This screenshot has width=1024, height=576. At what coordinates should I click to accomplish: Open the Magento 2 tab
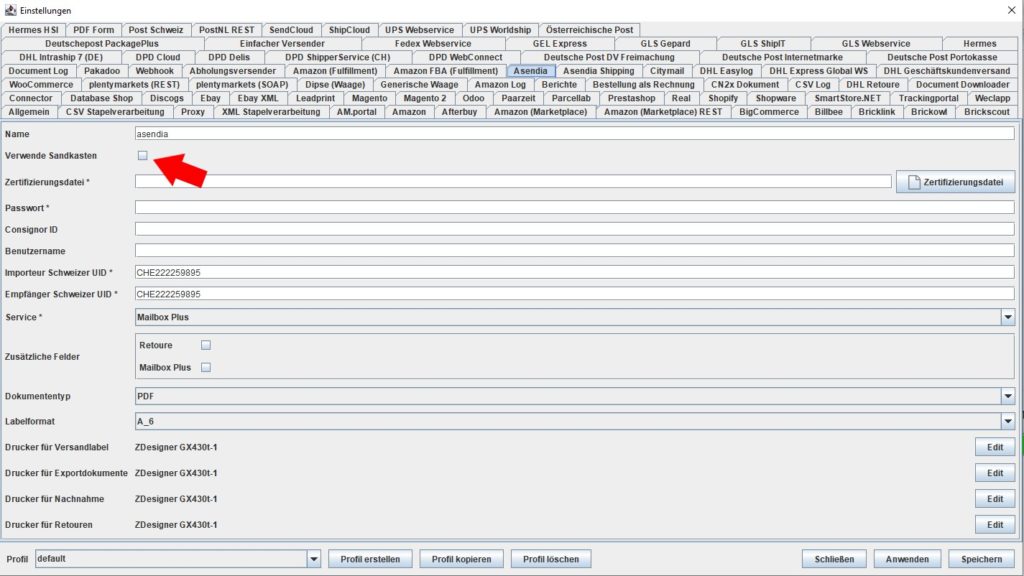424,99
